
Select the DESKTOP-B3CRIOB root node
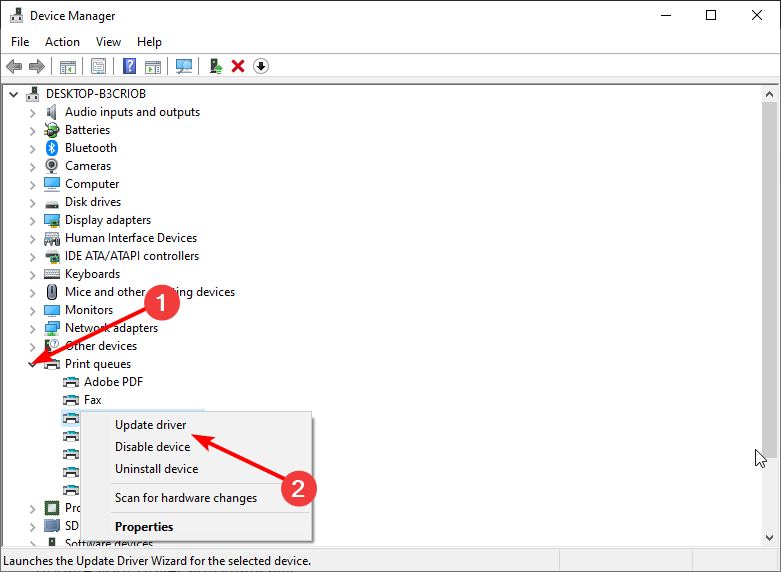coord(95,94)
